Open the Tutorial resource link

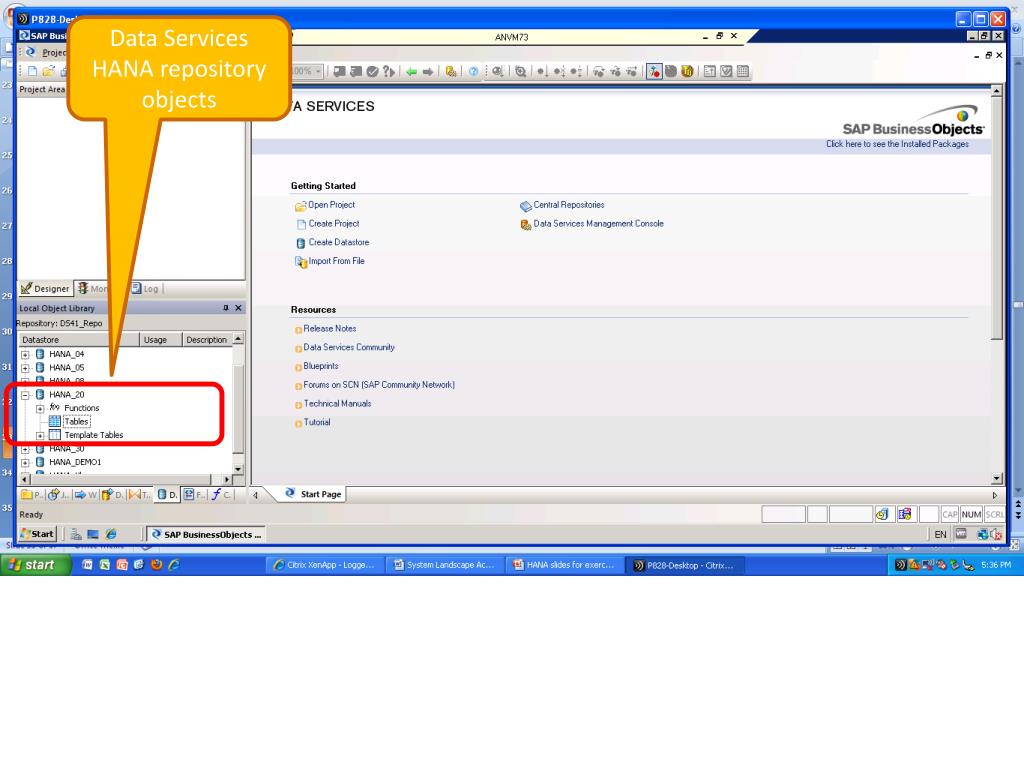coord(317,423)
